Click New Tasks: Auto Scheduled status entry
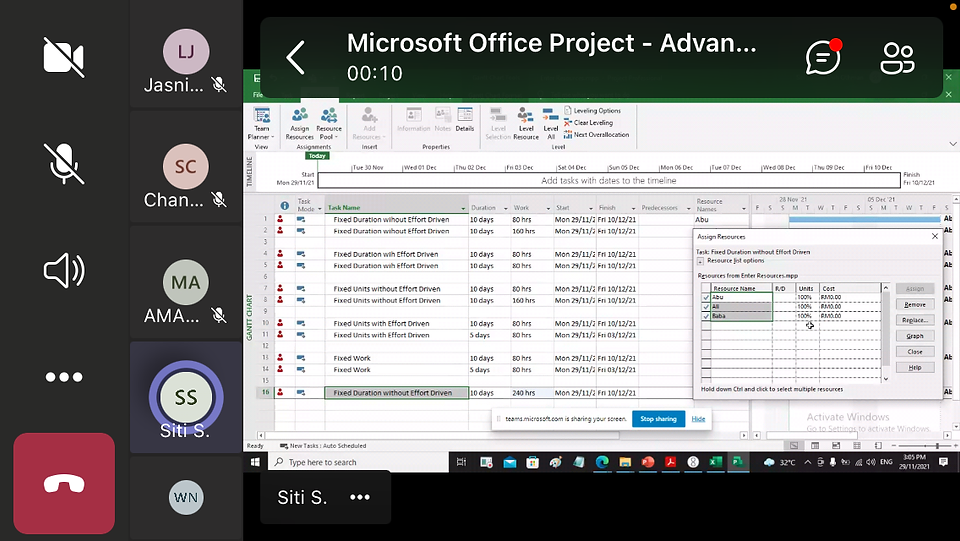Image resolution: width=960 pixels, height=541 pixels. pos(323,446)
